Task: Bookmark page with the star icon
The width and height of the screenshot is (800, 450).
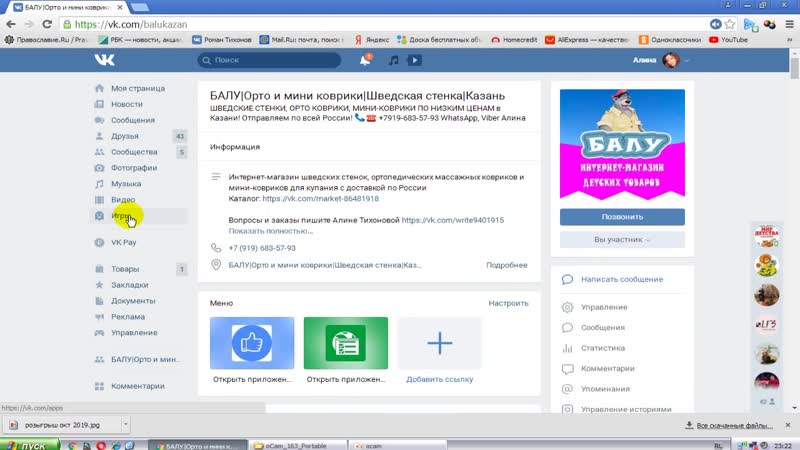Action: [730, 24]
